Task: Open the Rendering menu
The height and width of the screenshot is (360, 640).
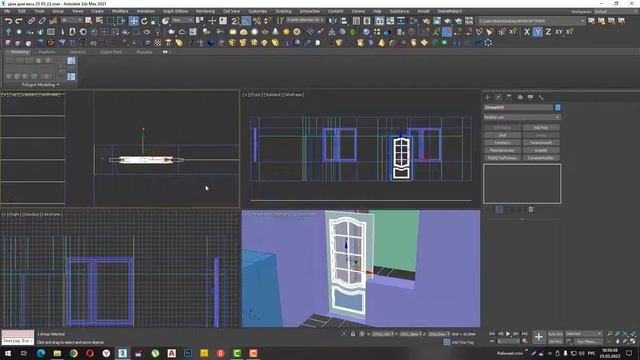Action: 205,11
